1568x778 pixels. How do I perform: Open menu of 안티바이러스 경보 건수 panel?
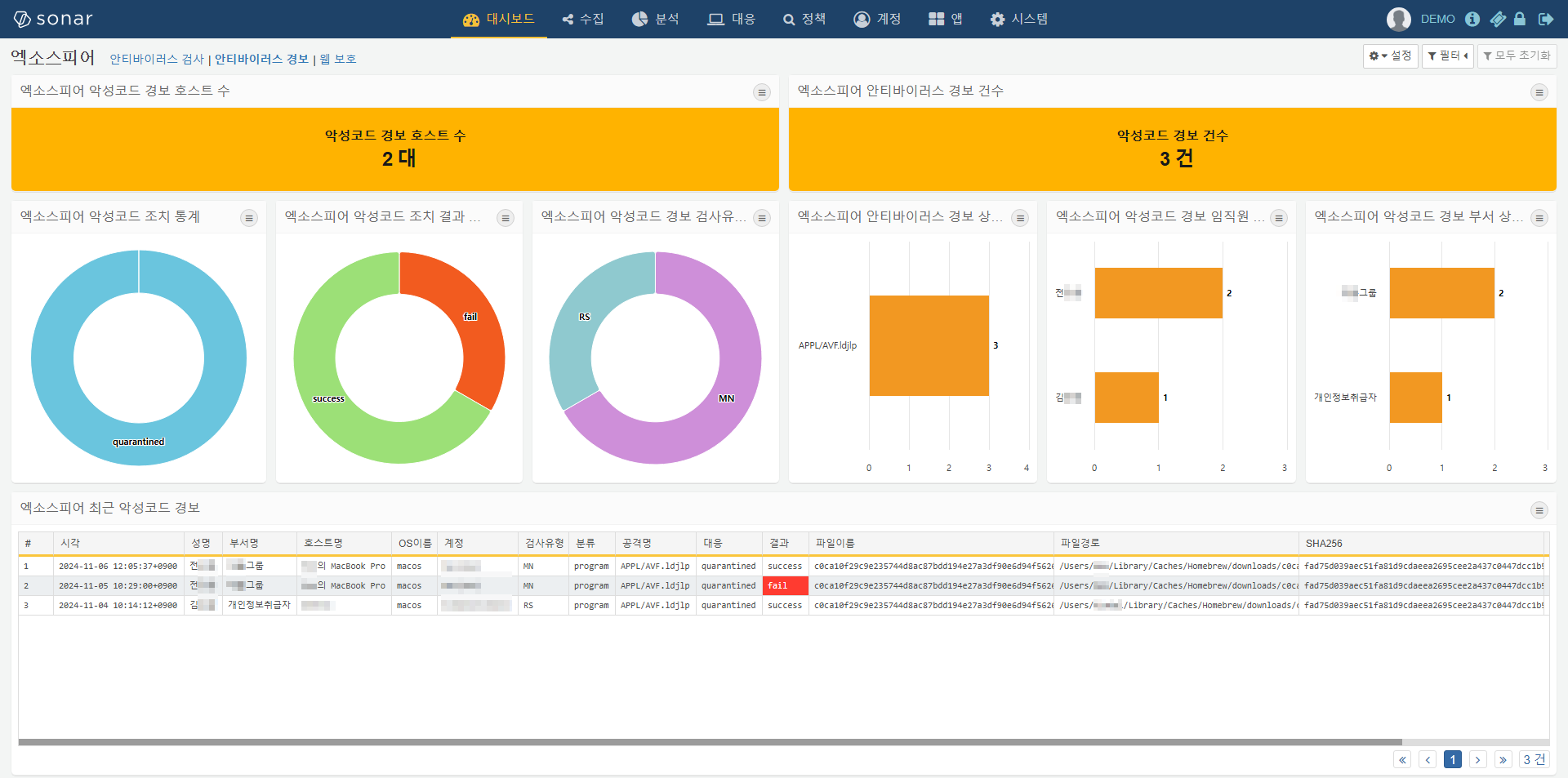pos(1539,92)
